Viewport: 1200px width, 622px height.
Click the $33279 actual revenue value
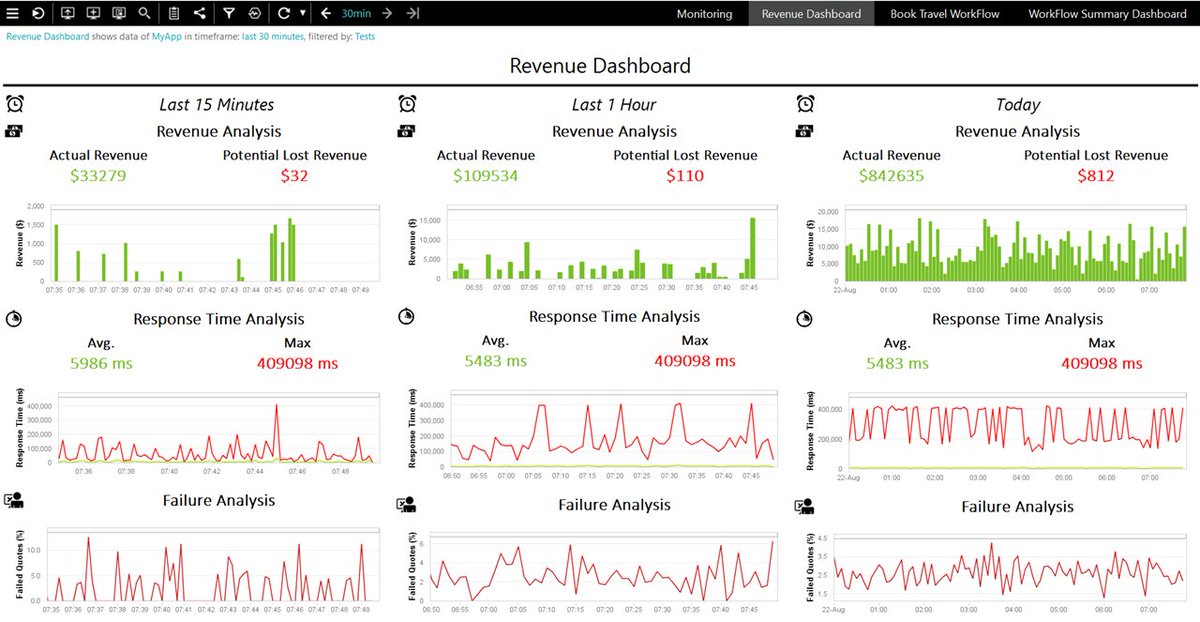coord(99,176)
